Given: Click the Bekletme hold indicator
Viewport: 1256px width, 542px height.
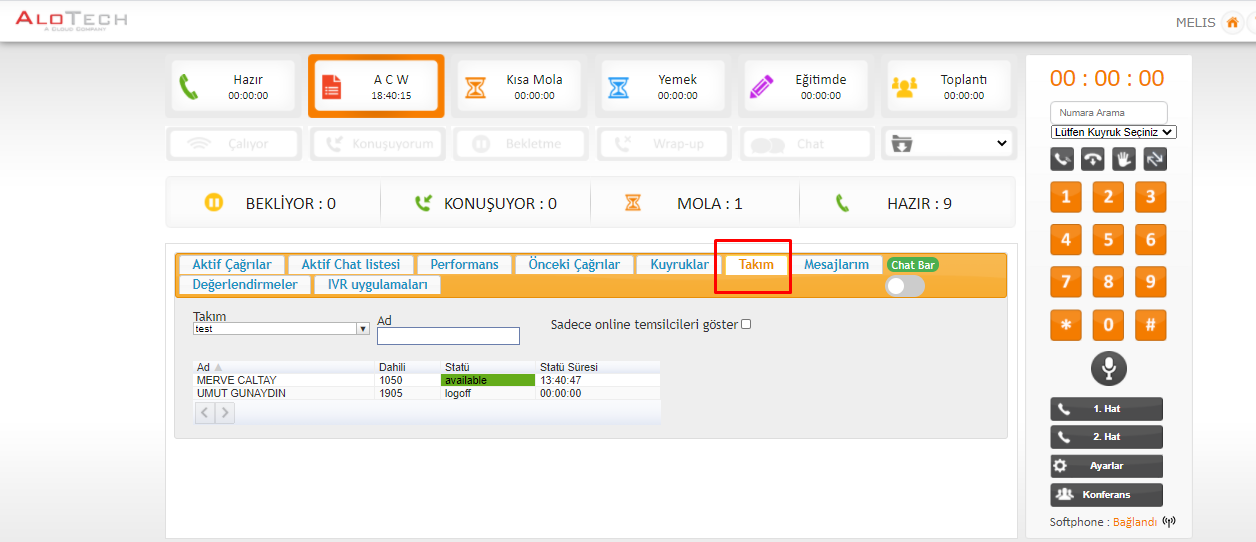Looking at the screenshot, I should [521, 144].
